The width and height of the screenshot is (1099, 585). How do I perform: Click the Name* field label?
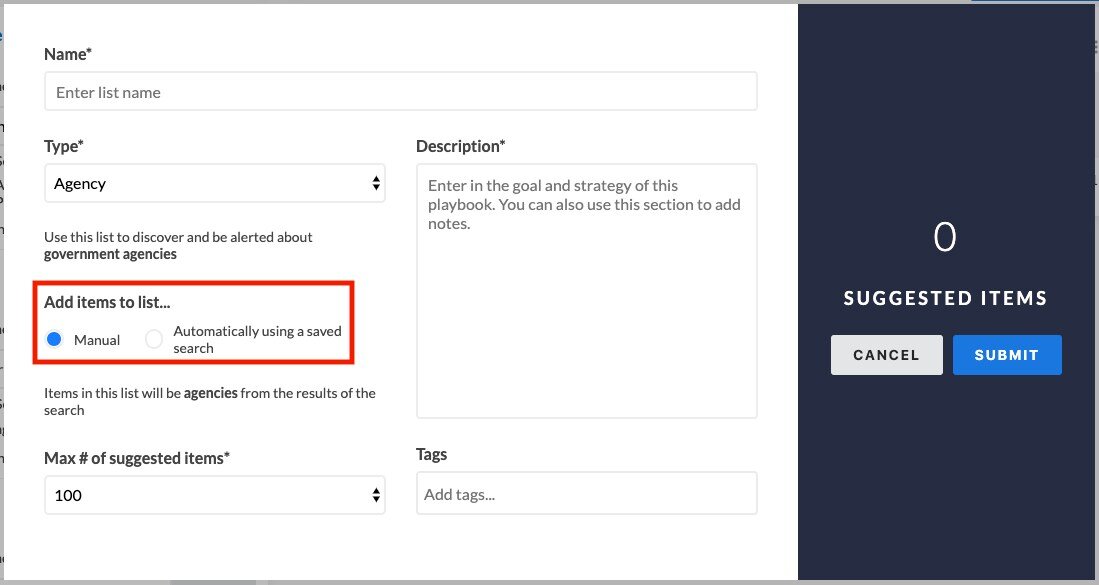(67, 53)
